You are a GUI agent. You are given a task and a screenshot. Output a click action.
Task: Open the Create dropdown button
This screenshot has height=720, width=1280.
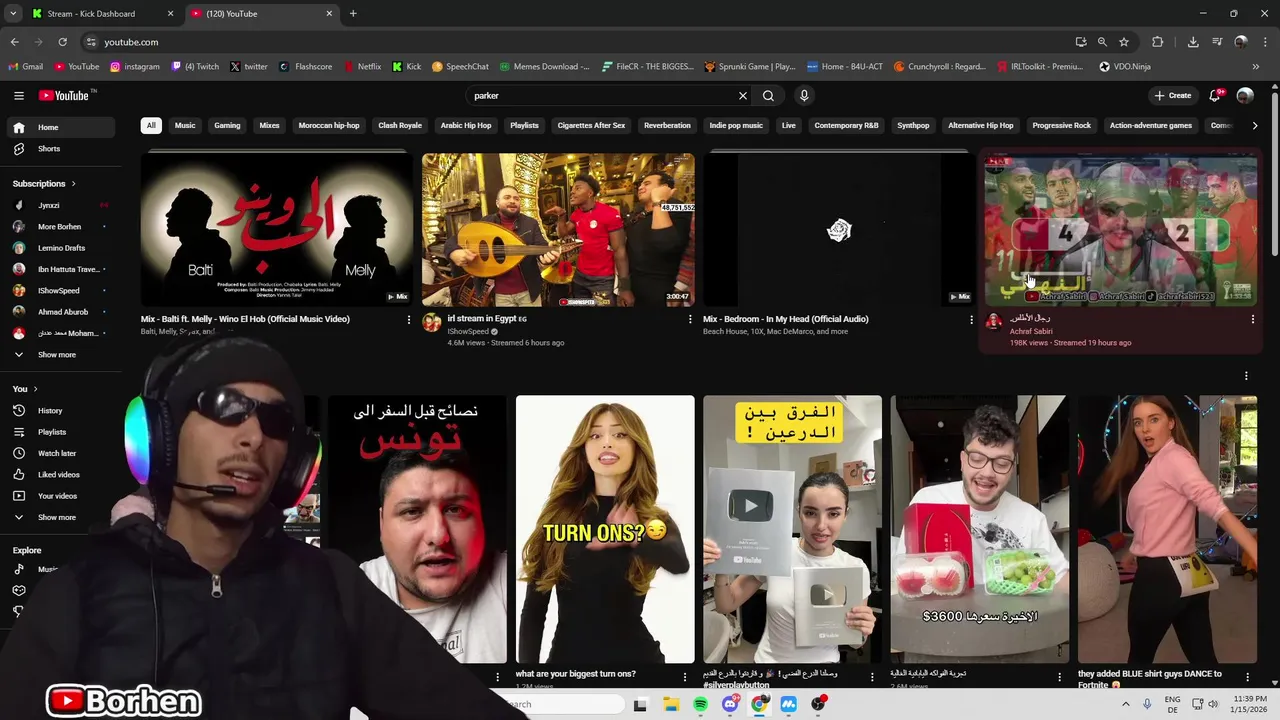click(x=1173, y=96)
